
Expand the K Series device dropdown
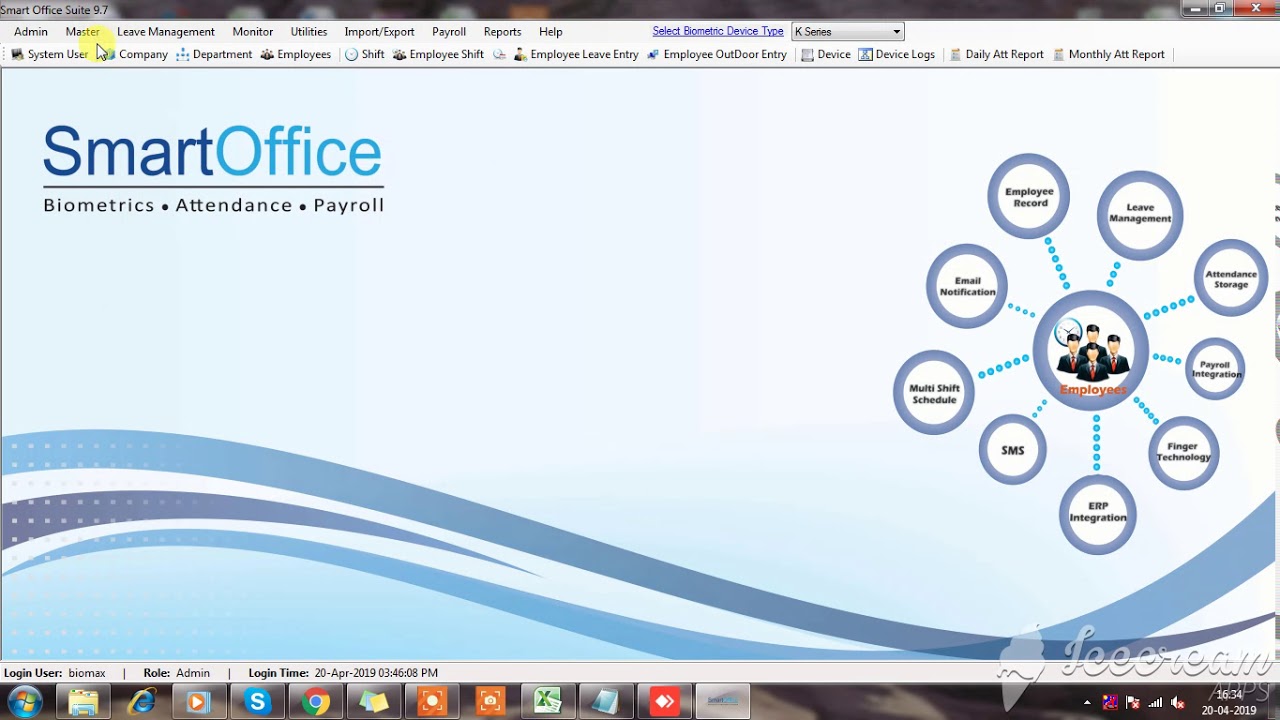click(x=896, y=32)
